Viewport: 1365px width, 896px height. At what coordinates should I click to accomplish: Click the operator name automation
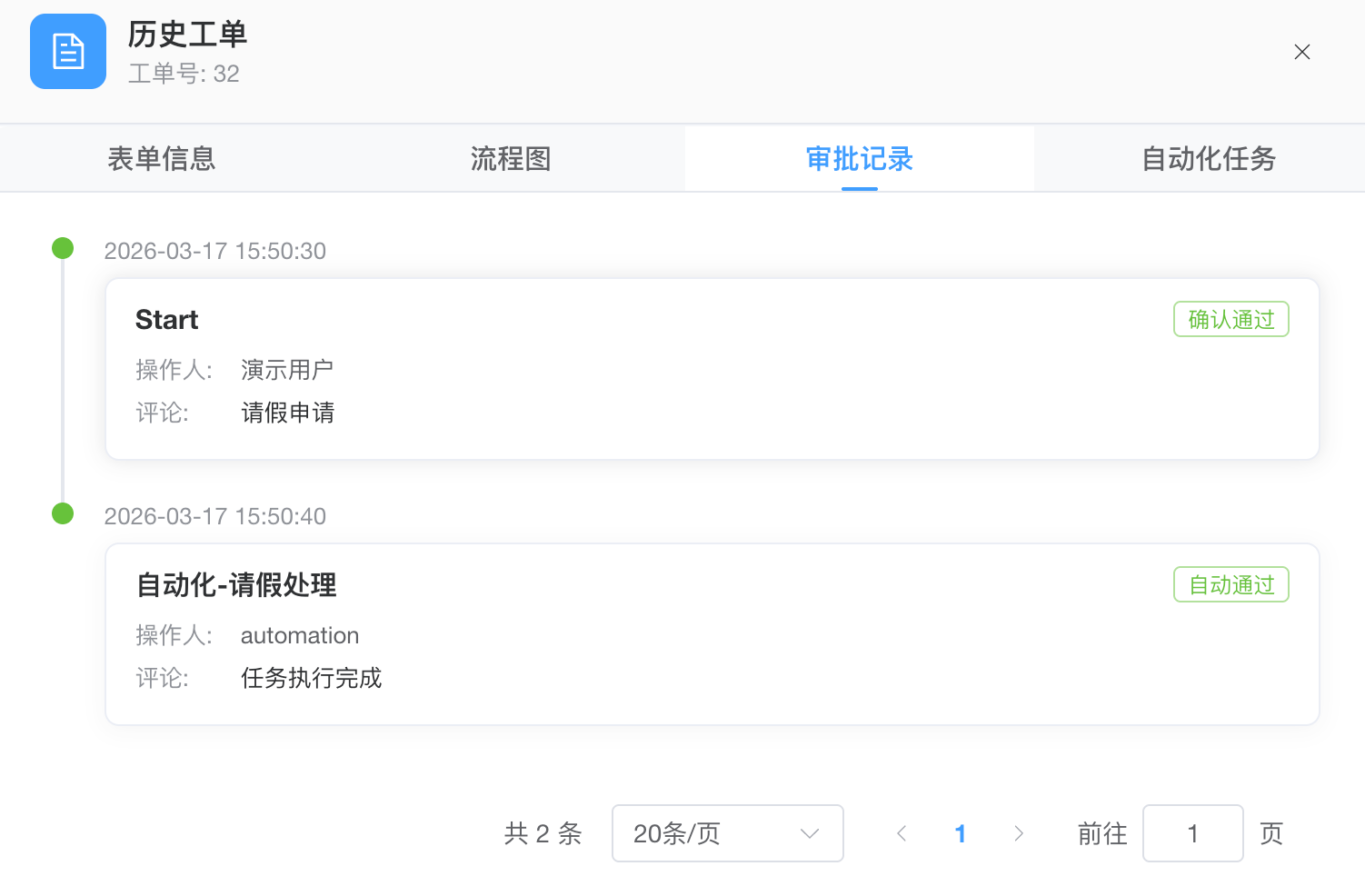(x=299, y=634)
